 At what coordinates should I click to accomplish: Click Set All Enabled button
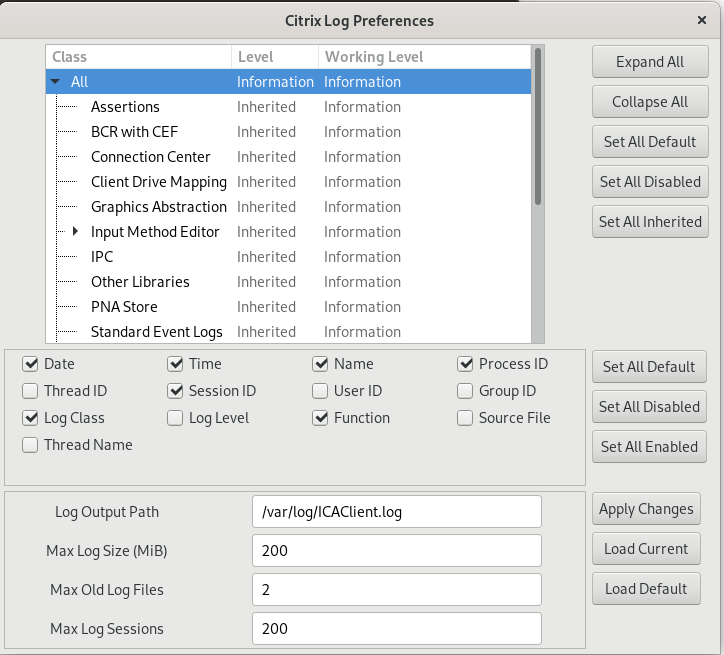point(650,447)
